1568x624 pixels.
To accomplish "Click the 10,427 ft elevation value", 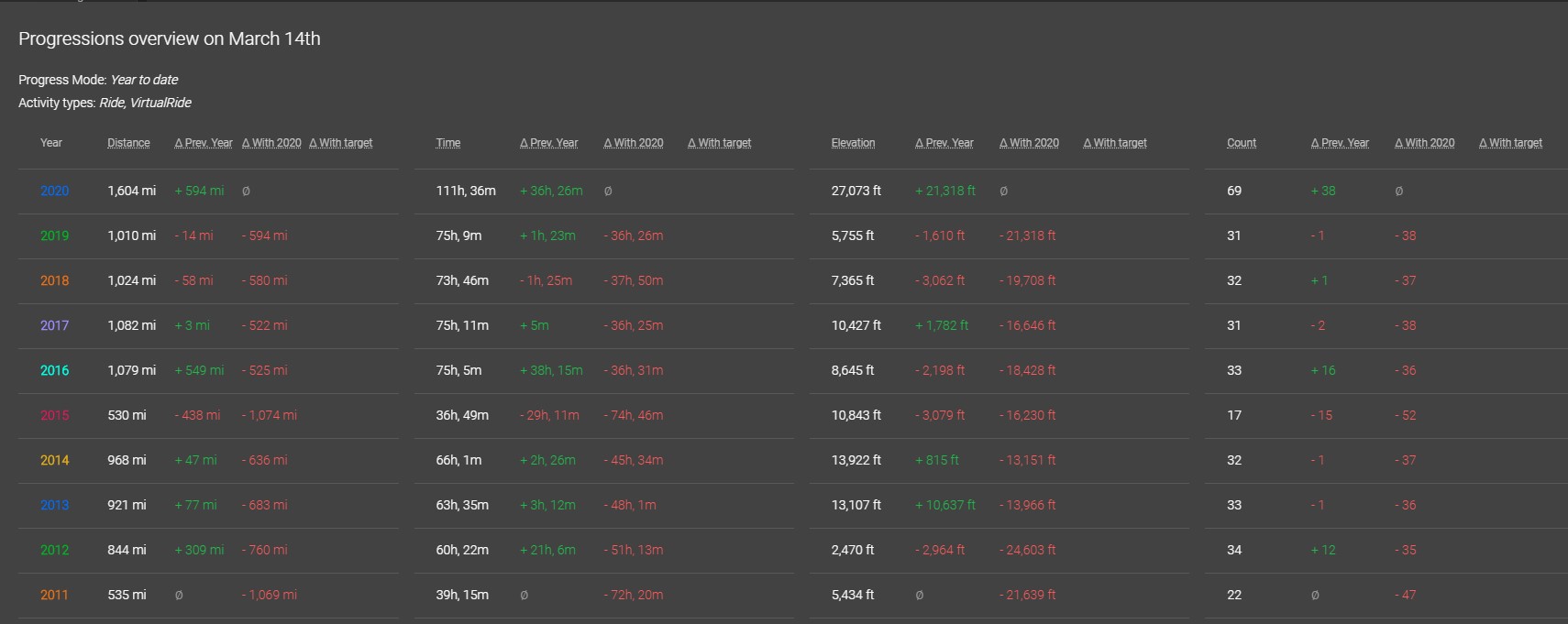I will tap(856, 325).
